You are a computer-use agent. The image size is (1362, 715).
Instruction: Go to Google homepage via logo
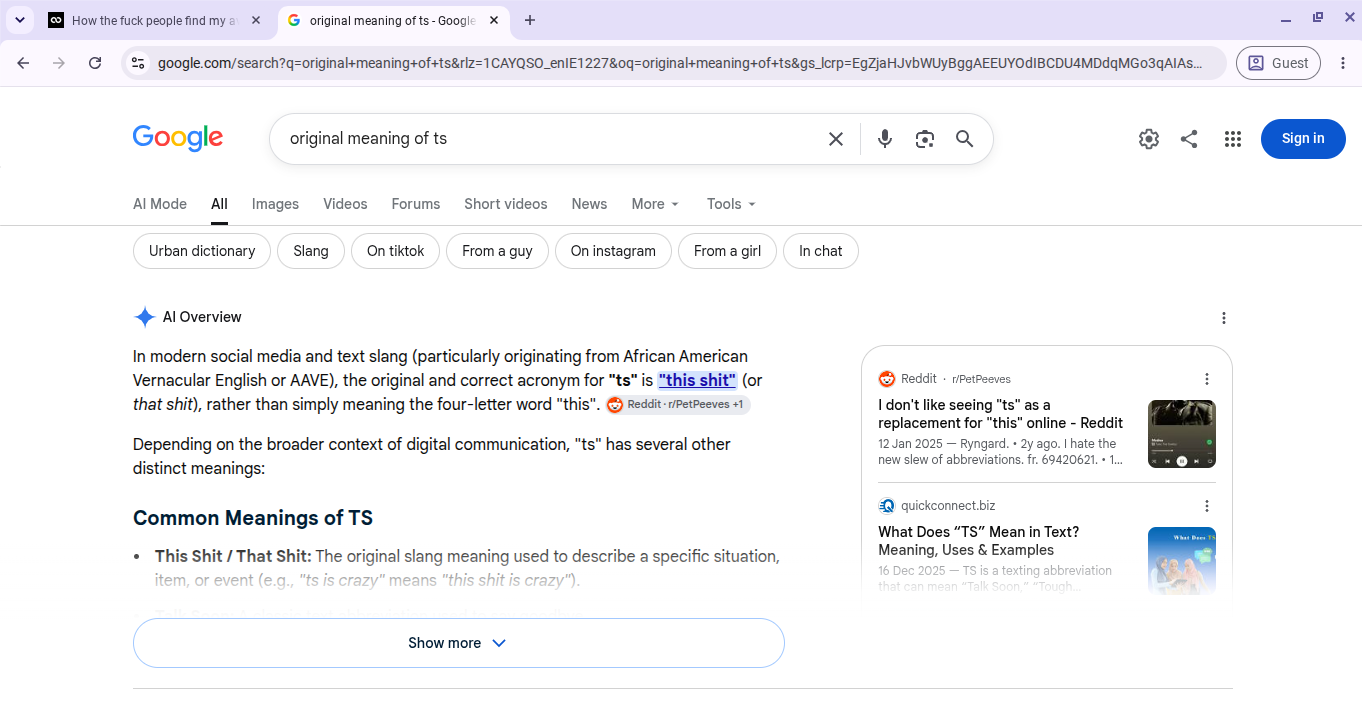pyautogui.click(x=178, y=138)
